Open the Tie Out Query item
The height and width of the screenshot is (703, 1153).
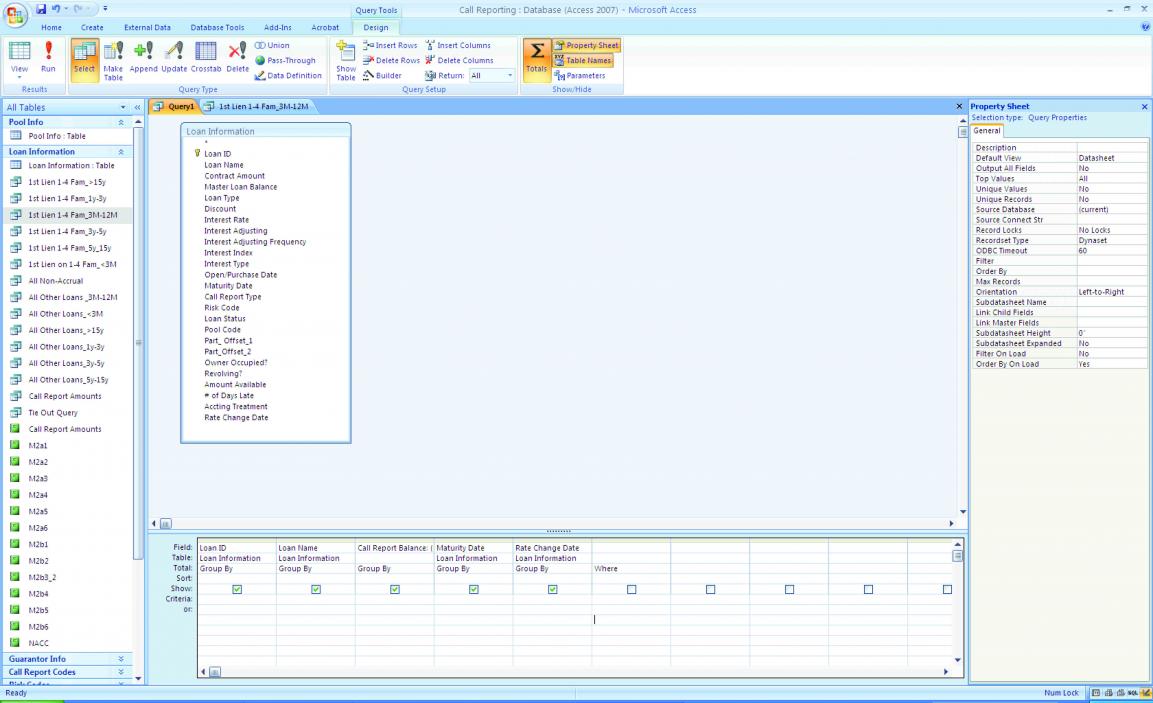pos(53,412)
